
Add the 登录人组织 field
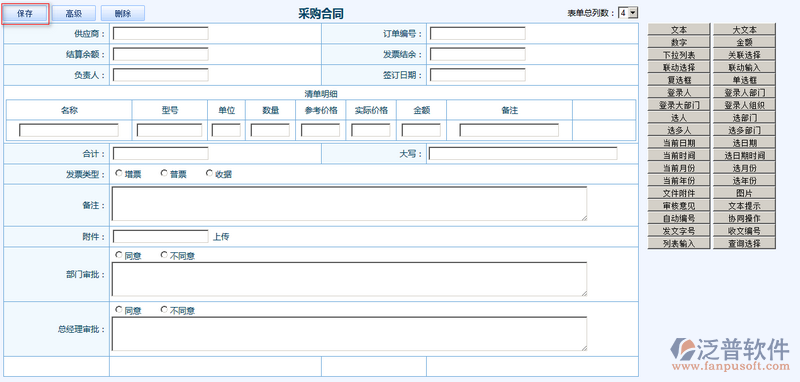[x=744, y=105]
